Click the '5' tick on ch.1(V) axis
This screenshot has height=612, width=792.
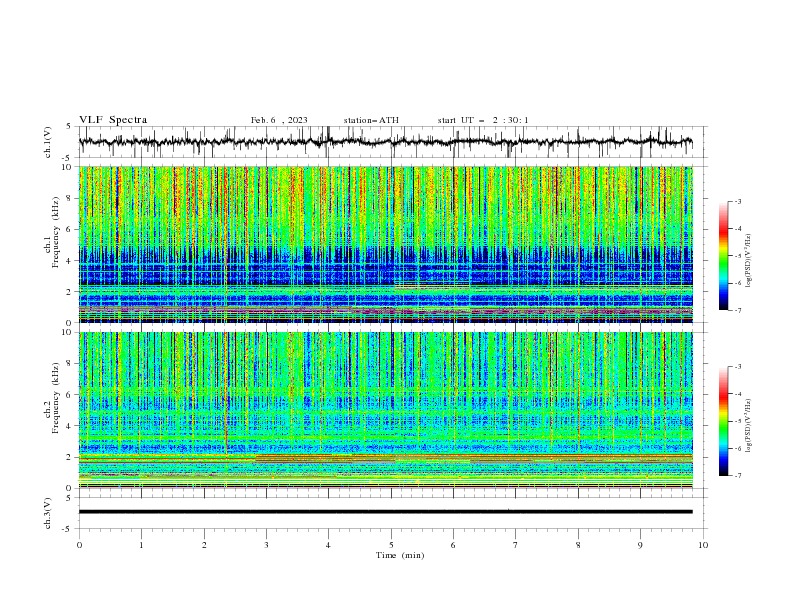69,126
